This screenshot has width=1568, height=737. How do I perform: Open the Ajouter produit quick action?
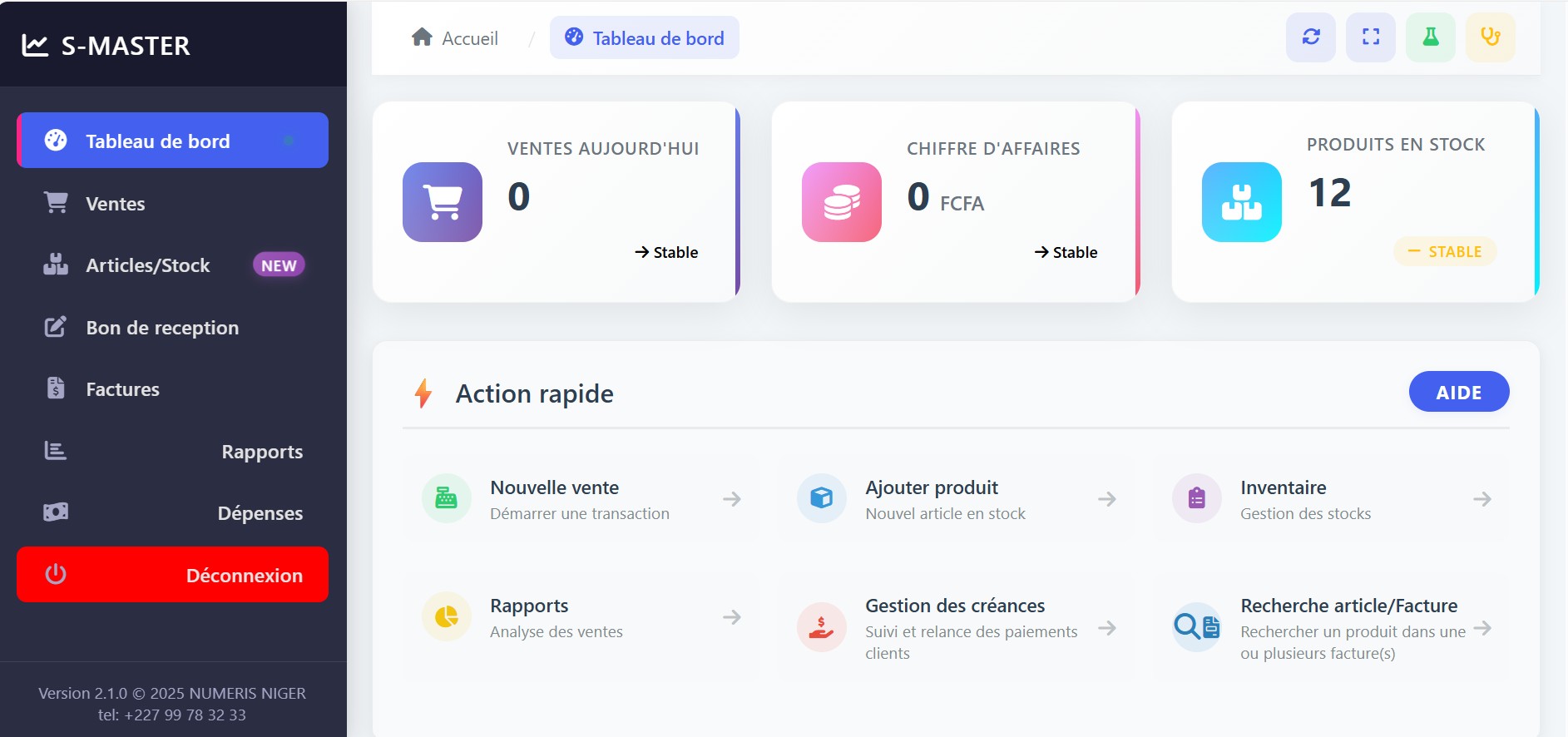[956, 499]
